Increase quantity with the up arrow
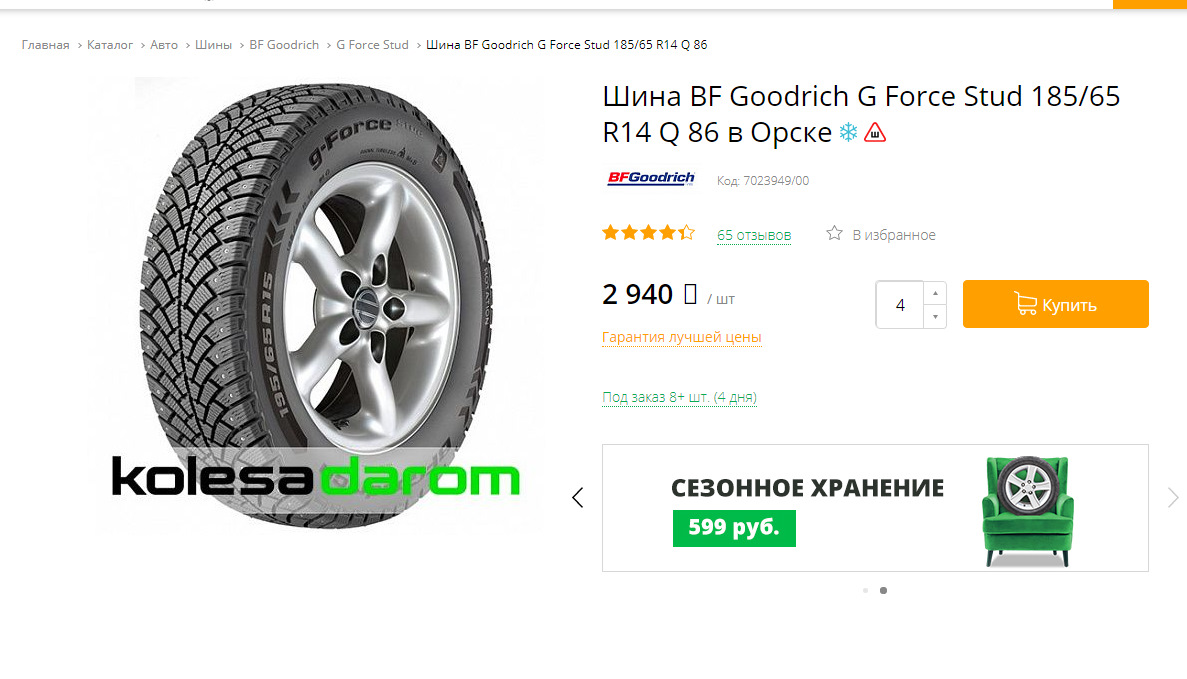Image resolution: width=1187 pixels, height=679 pixels. coord(935,293)
